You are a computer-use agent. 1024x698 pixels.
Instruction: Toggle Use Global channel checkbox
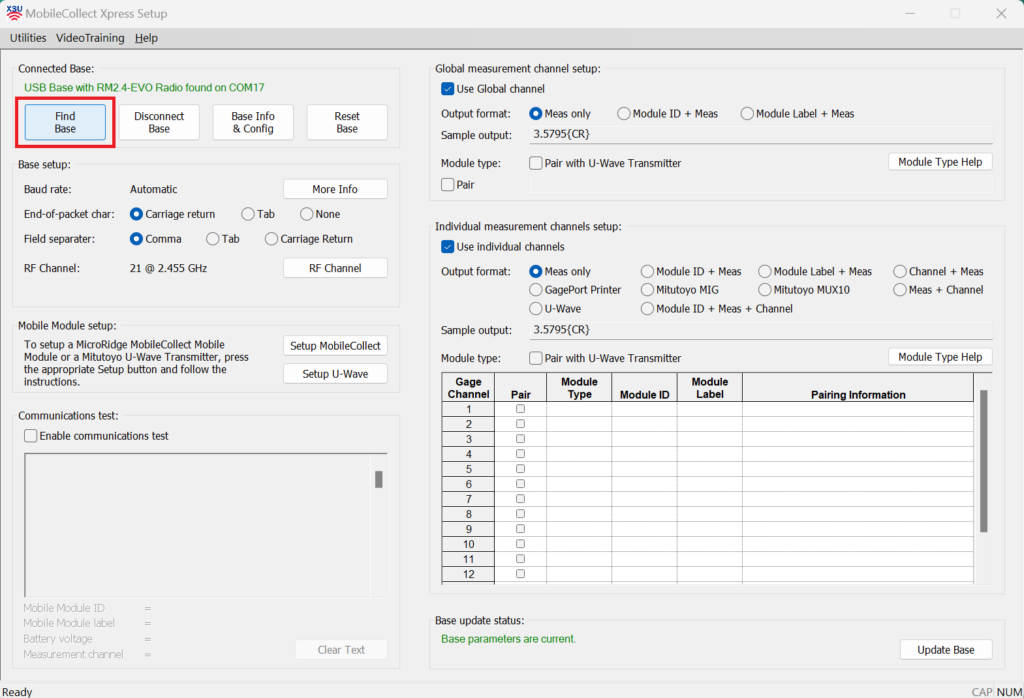coord(447,89)
